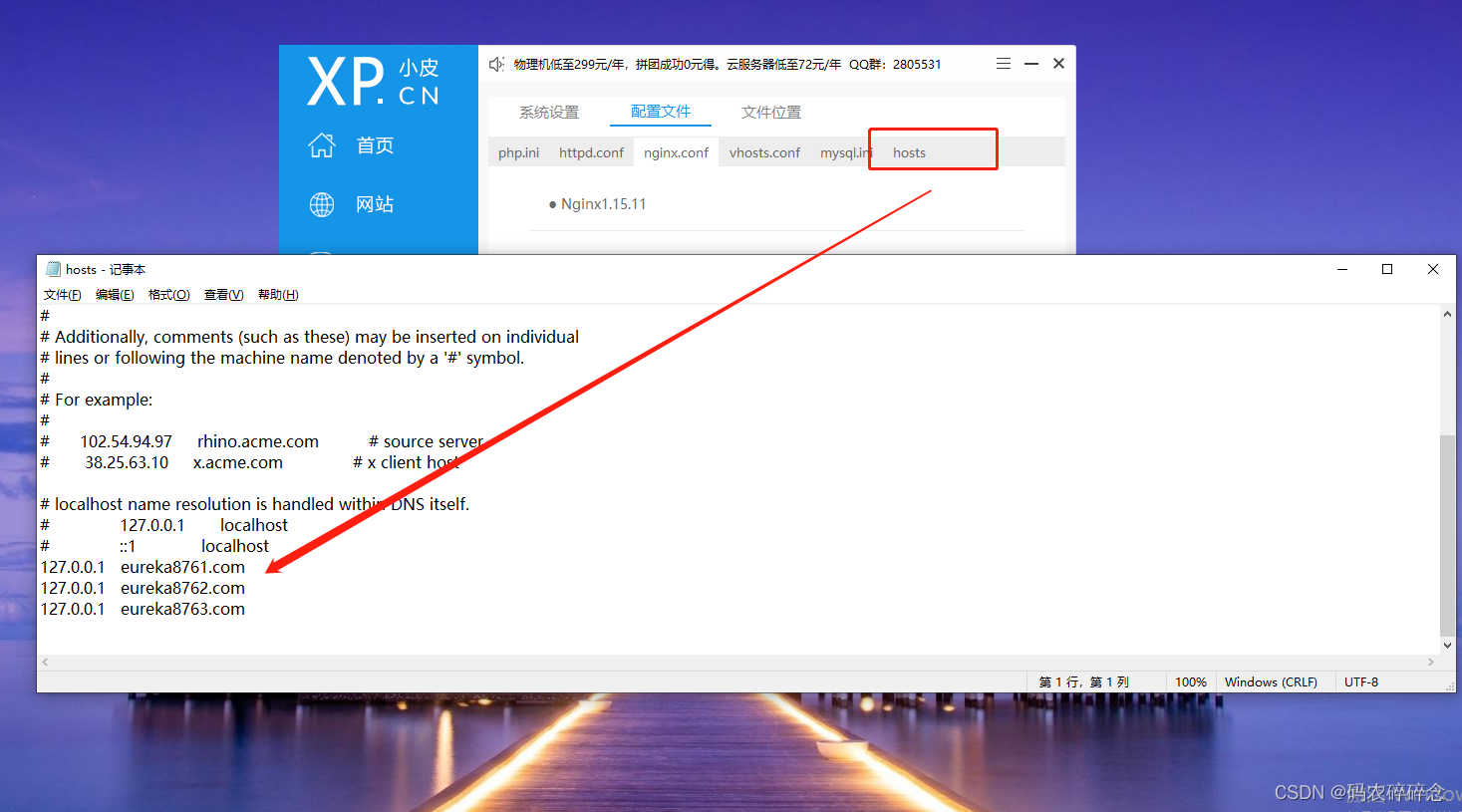Click the Notepad icon in hosts title bar
Image resolution: width=1462 pixels, height=812 pixels.
point(54,269)
